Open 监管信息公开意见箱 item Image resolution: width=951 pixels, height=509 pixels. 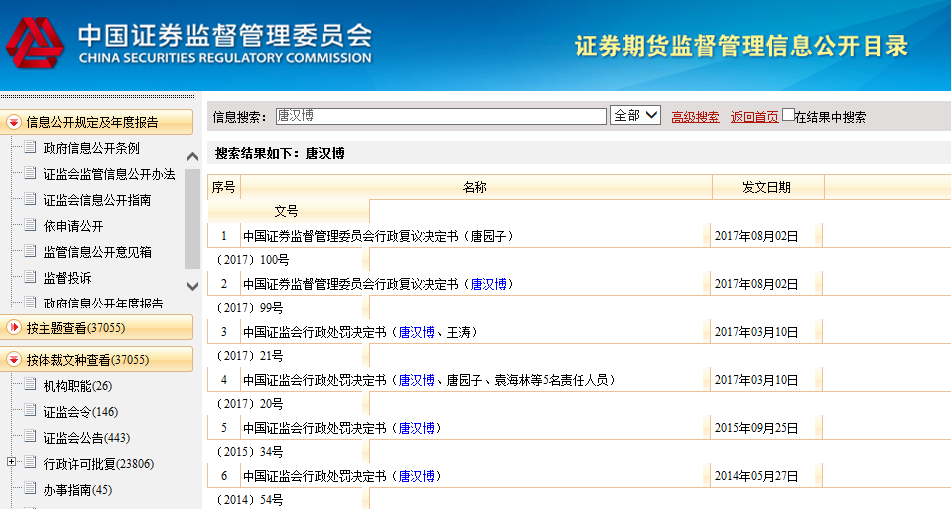[x=98, y=252]
